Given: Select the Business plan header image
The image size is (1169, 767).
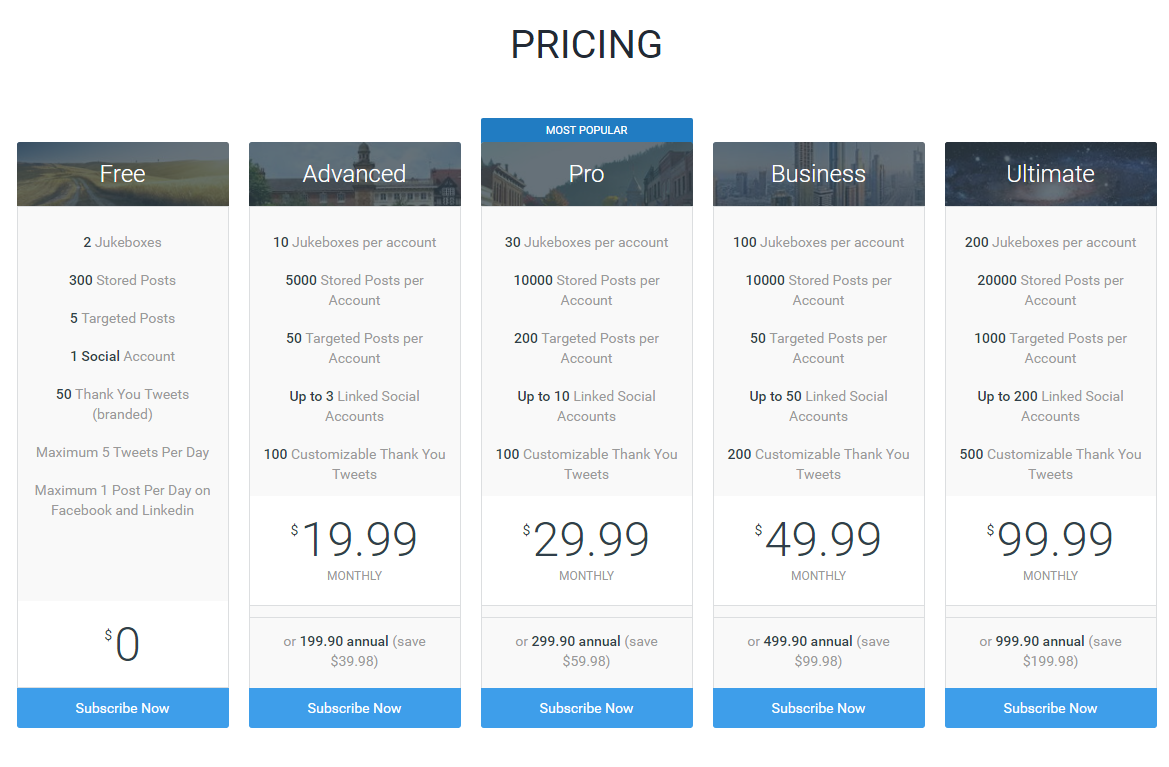Looking at the screenshot, I should click(818, 174).
